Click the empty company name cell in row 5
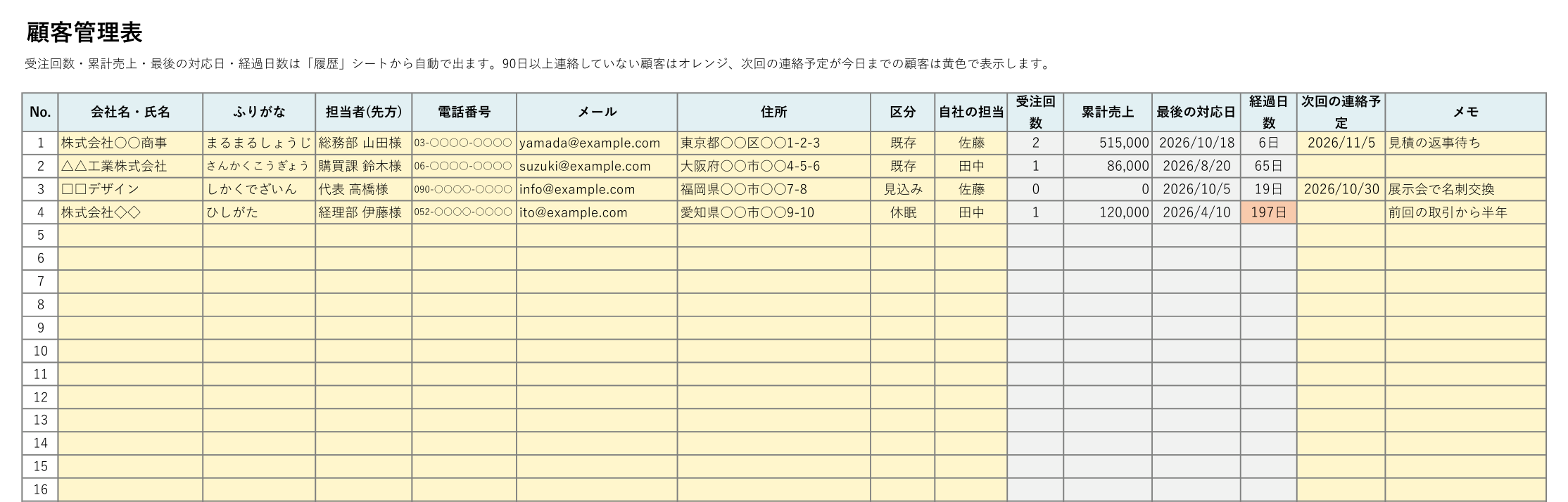Screen dimensions: 1568x502 point(130,235)
